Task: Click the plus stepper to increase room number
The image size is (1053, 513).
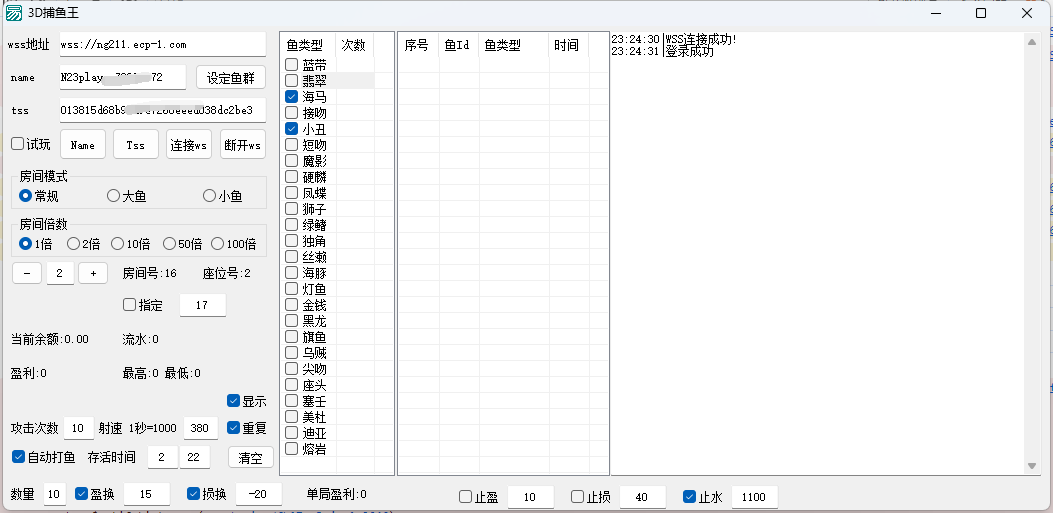Action: 93,273
